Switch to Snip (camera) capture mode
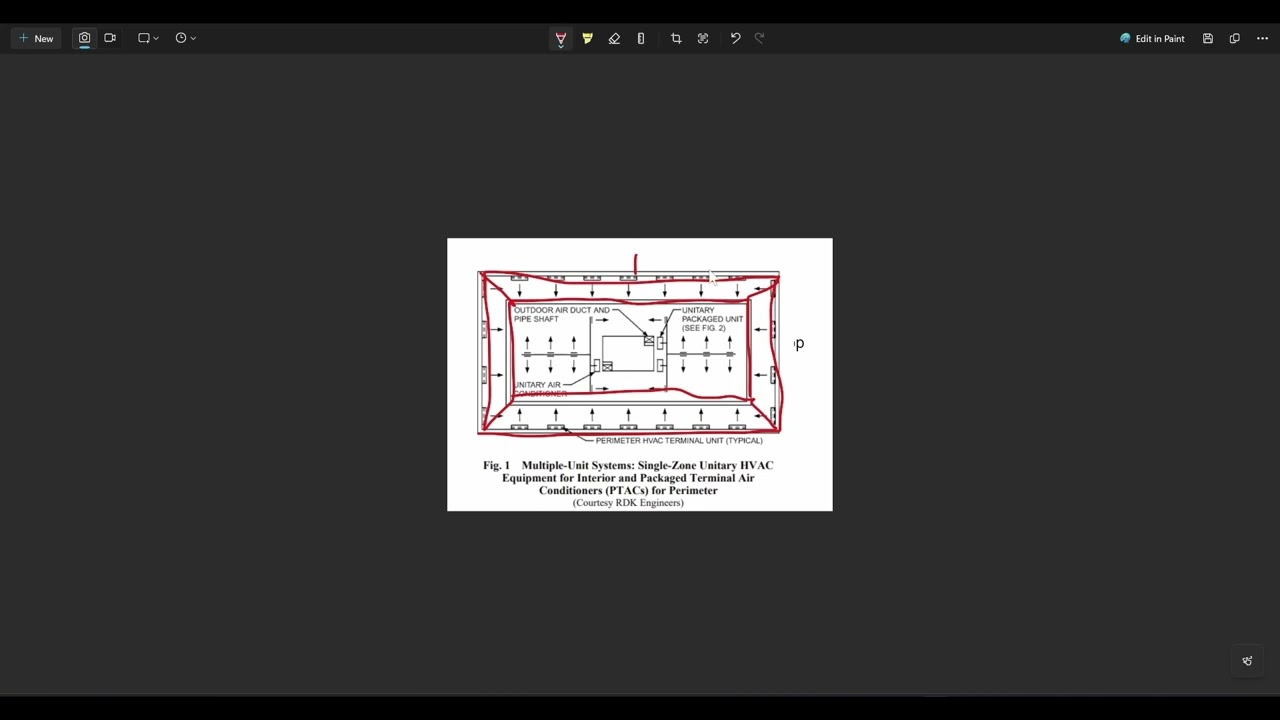 coord(84,38)
